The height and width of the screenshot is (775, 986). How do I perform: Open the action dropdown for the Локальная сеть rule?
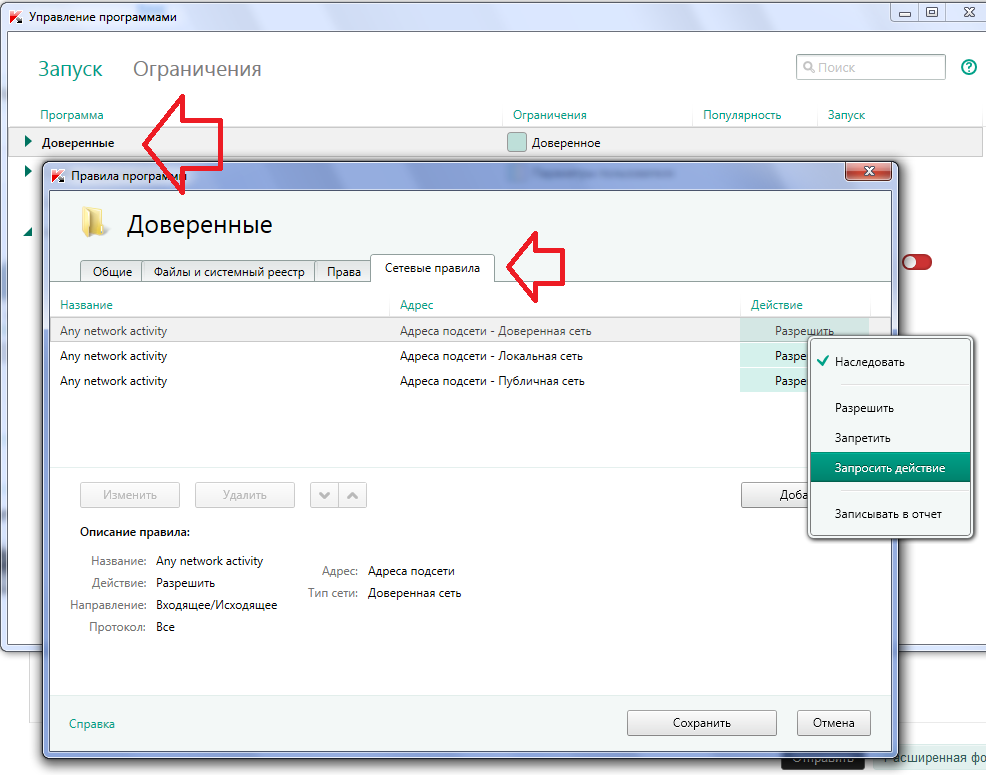point(774,356)
